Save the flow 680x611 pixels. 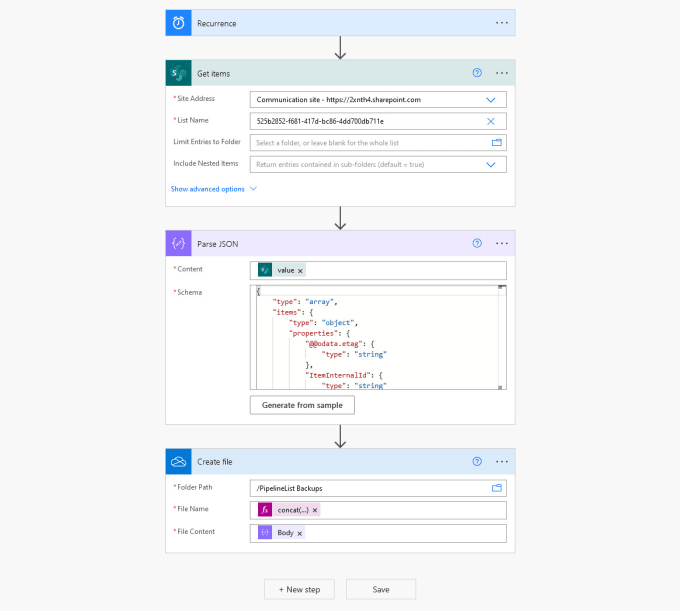381,590
